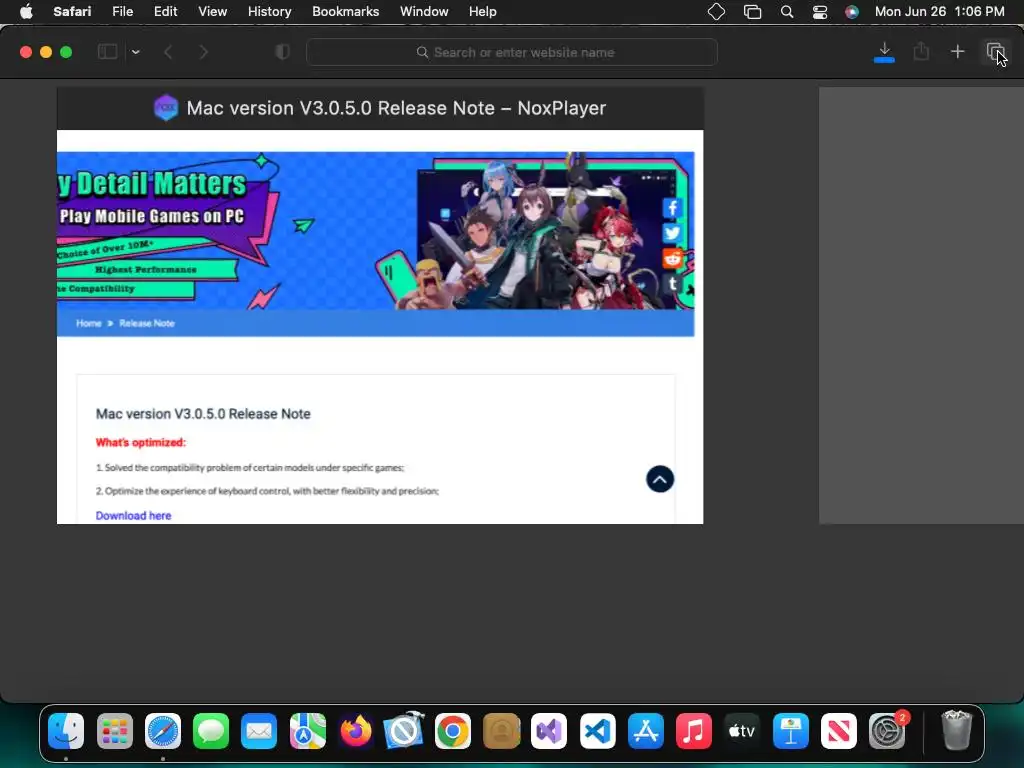Open the Apple menu
This screenshot has width=1024, height=768.
26,12
